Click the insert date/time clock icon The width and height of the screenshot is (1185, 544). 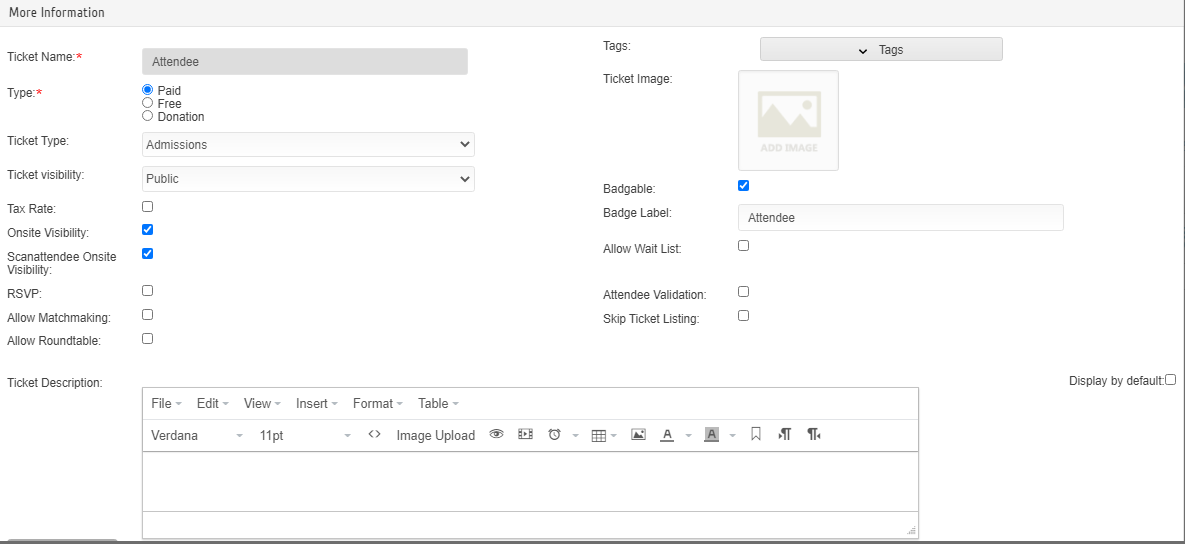[x=554, y=434]
